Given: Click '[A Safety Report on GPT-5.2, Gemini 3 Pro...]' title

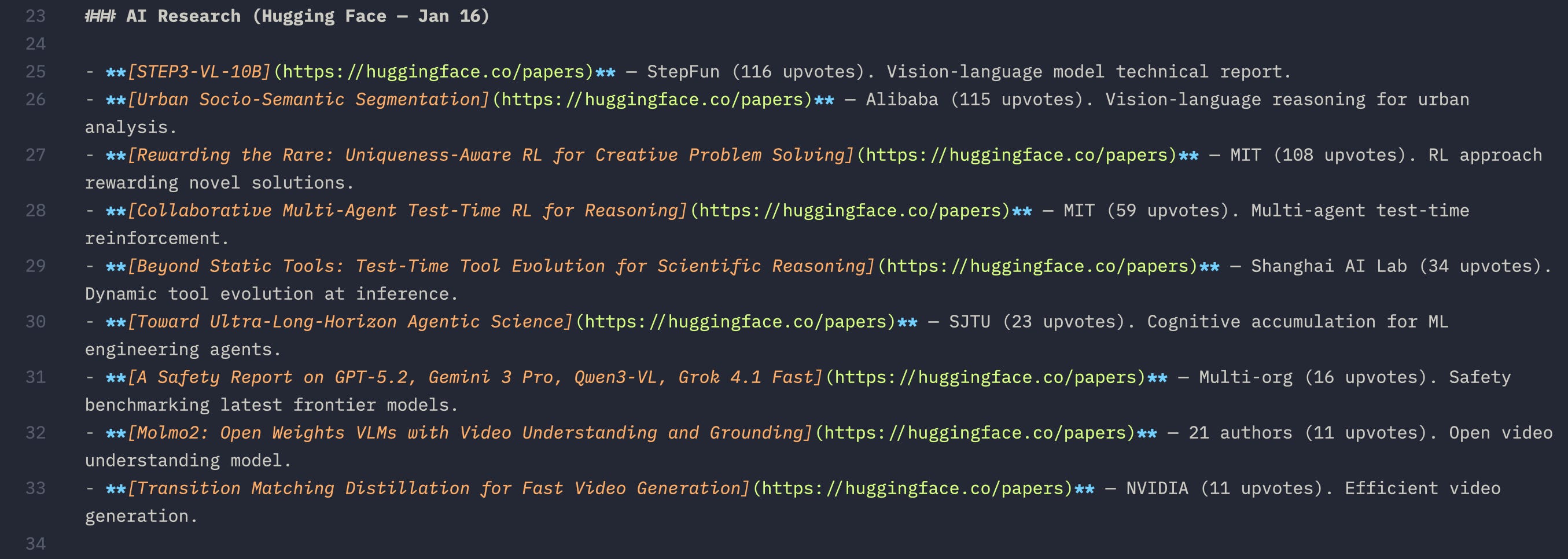Looking at the screenshot, I should [x=475, y=377].
